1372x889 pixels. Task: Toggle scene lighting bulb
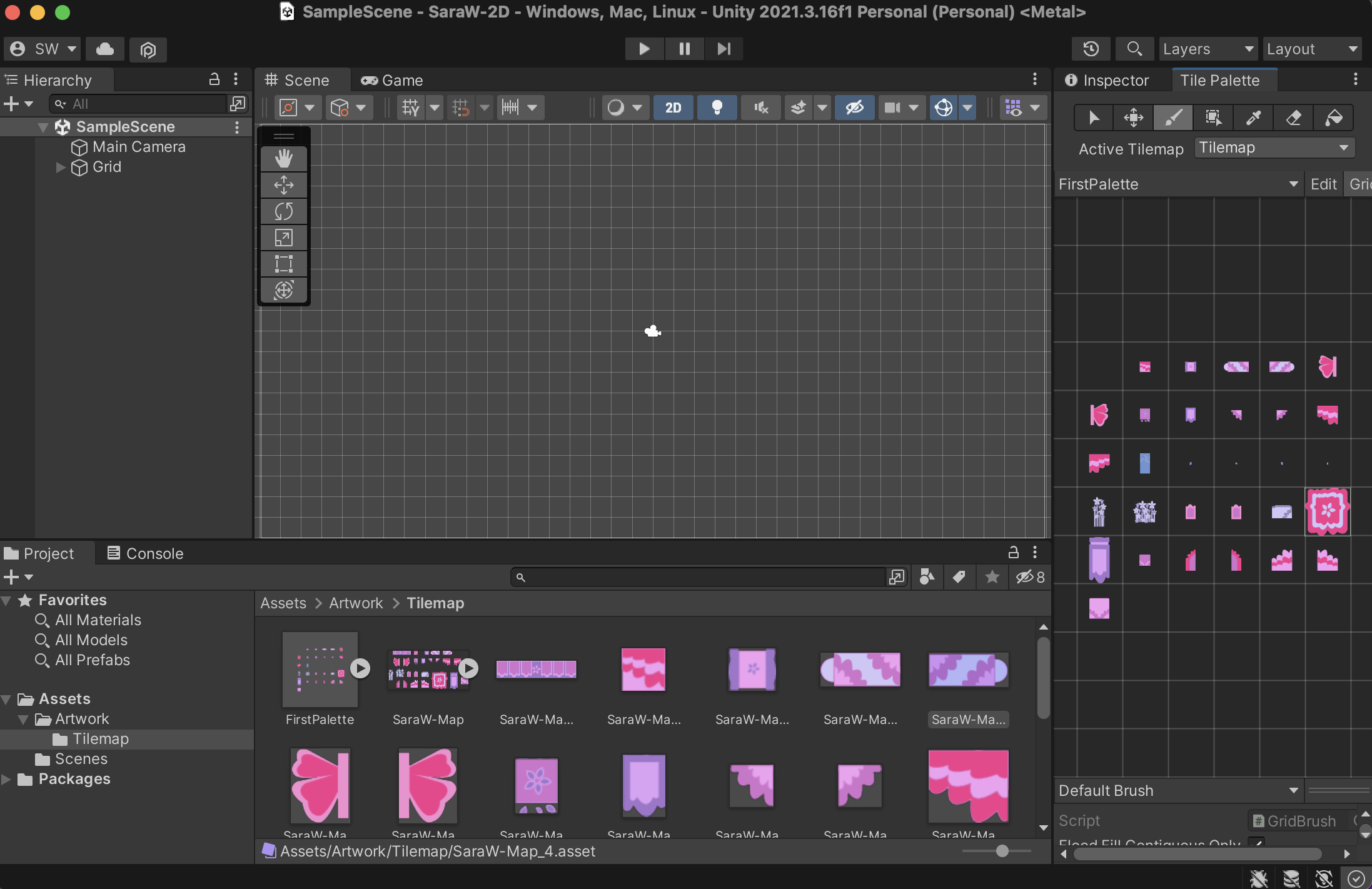(717, 108)
